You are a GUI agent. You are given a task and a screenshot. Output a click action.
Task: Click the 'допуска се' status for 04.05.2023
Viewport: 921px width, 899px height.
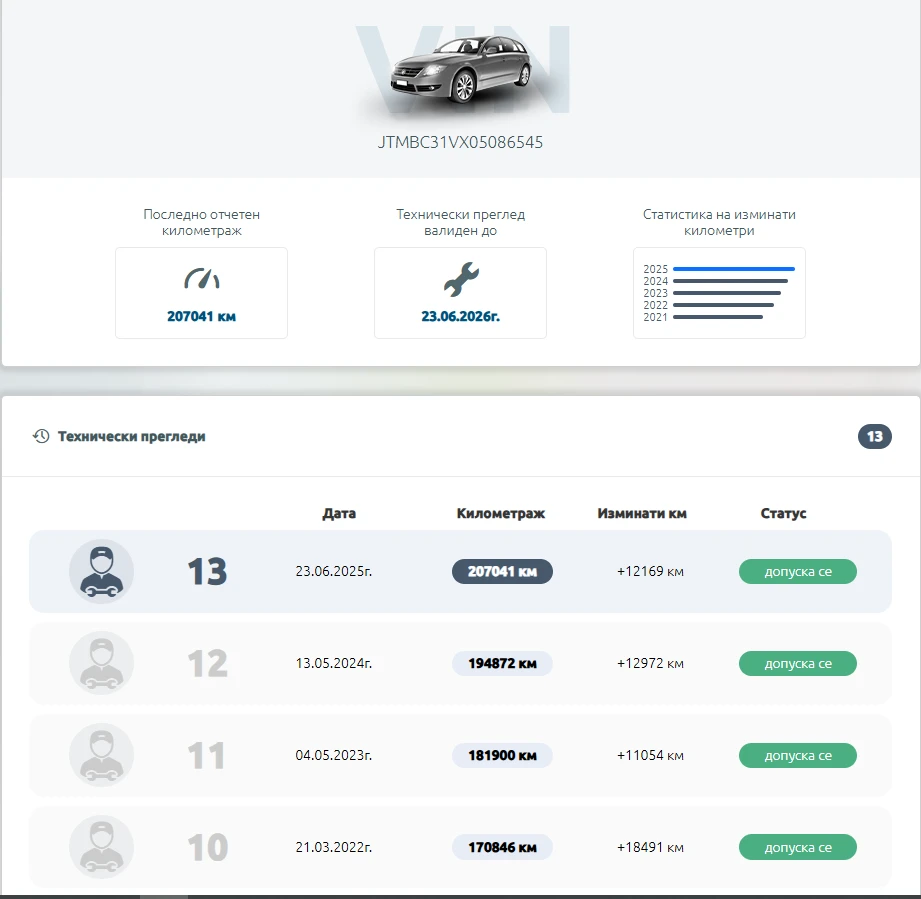797,755
